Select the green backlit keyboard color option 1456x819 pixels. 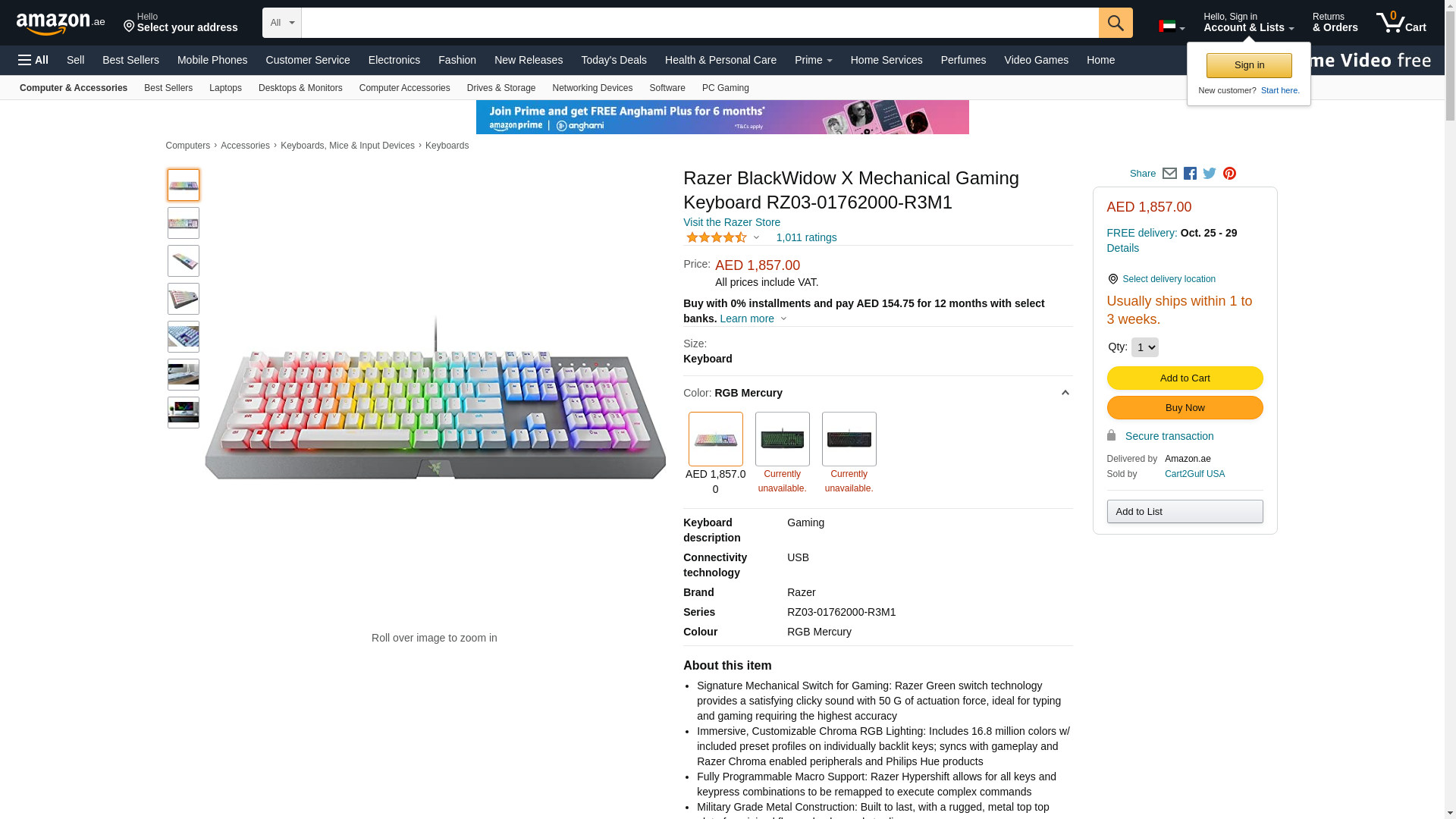click(782, 439)
